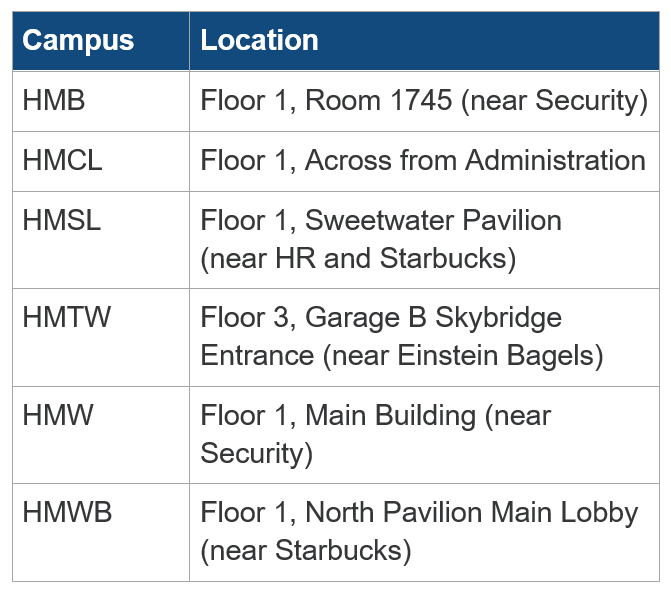Click the Campus column header
The image size is (671, 589).
[x=78, y=41]
